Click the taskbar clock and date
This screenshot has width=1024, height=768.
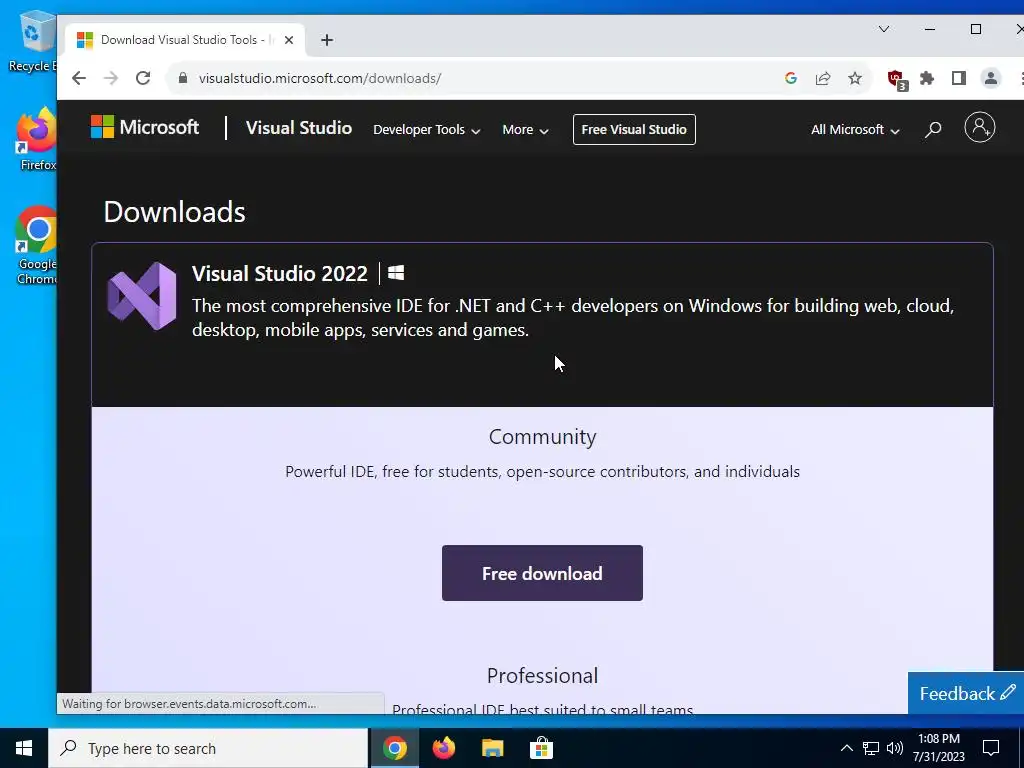pyautogui.click(x=938, y=748)
